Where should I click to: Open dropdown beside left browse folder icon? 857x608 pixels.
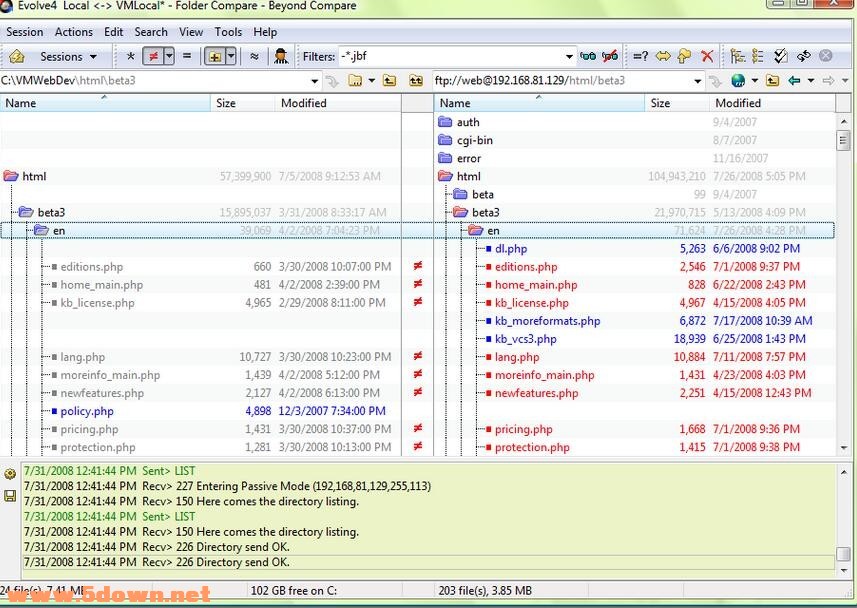372,81
